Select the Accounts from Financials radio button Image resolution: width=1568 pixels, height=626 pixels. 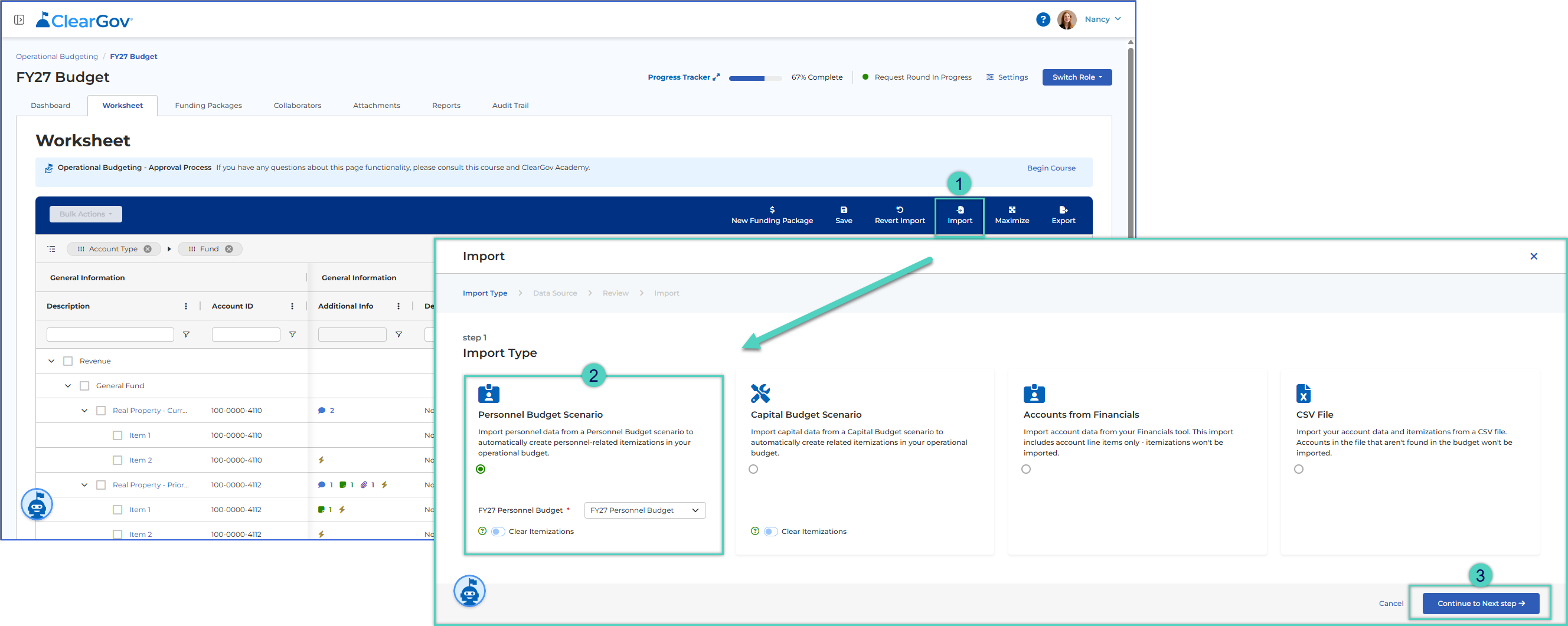pyautogui.click(x=1026, y=469)
